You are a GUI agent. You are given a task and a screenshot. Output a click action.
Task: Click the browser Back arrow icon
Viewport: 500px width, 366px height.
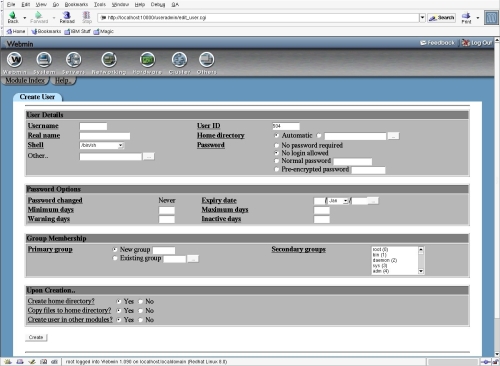click(x=13, y=15)
